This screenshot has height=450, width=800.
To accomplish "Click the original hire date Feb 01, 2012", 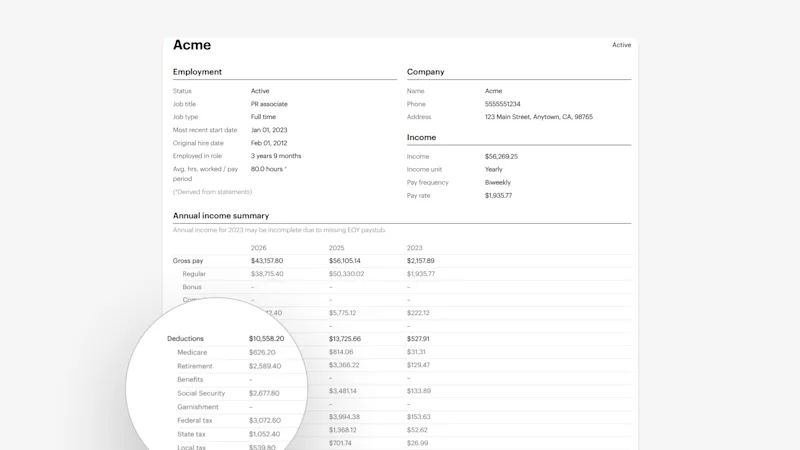I will [x=269, y=143].
